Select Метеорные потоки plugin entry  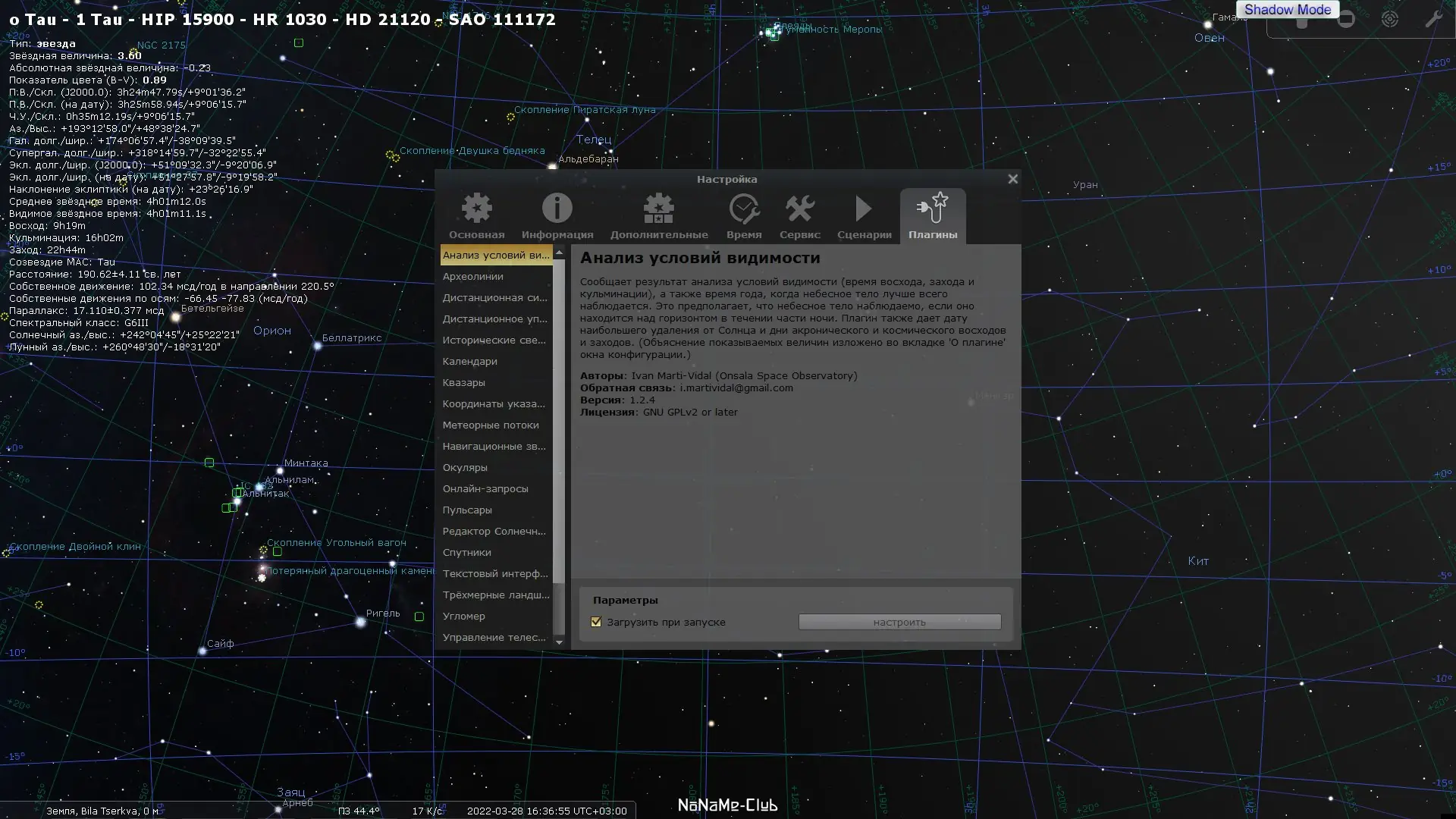point(491,425)
